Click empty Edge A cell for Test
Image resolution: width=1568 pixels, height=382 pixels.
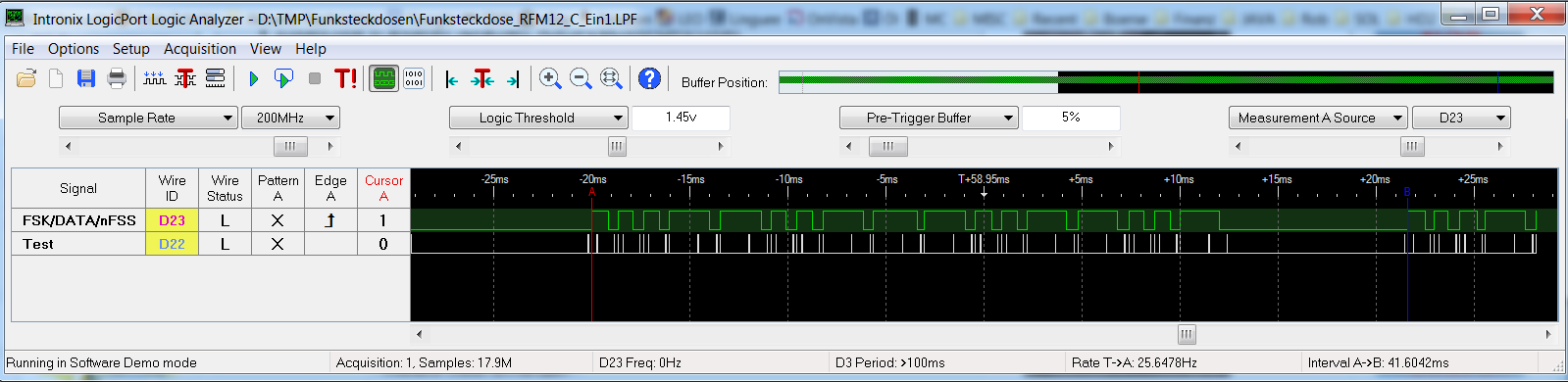click(x=330, y=244)
